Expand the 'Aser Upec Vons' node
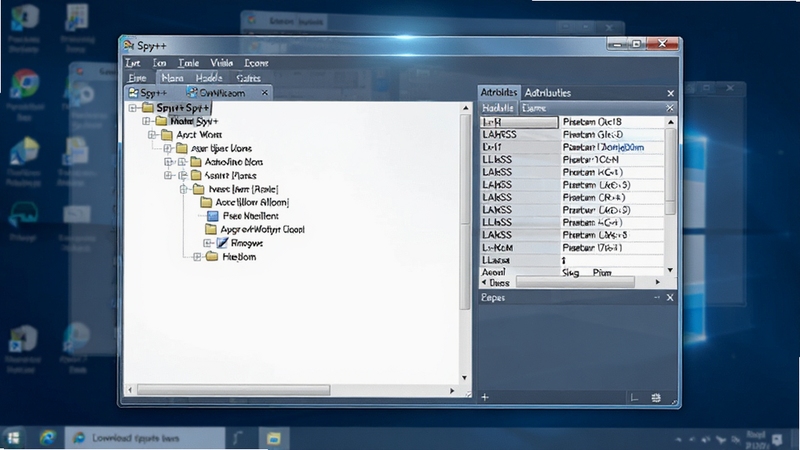The width and height of the screenshot is (800, 450). 167,148
